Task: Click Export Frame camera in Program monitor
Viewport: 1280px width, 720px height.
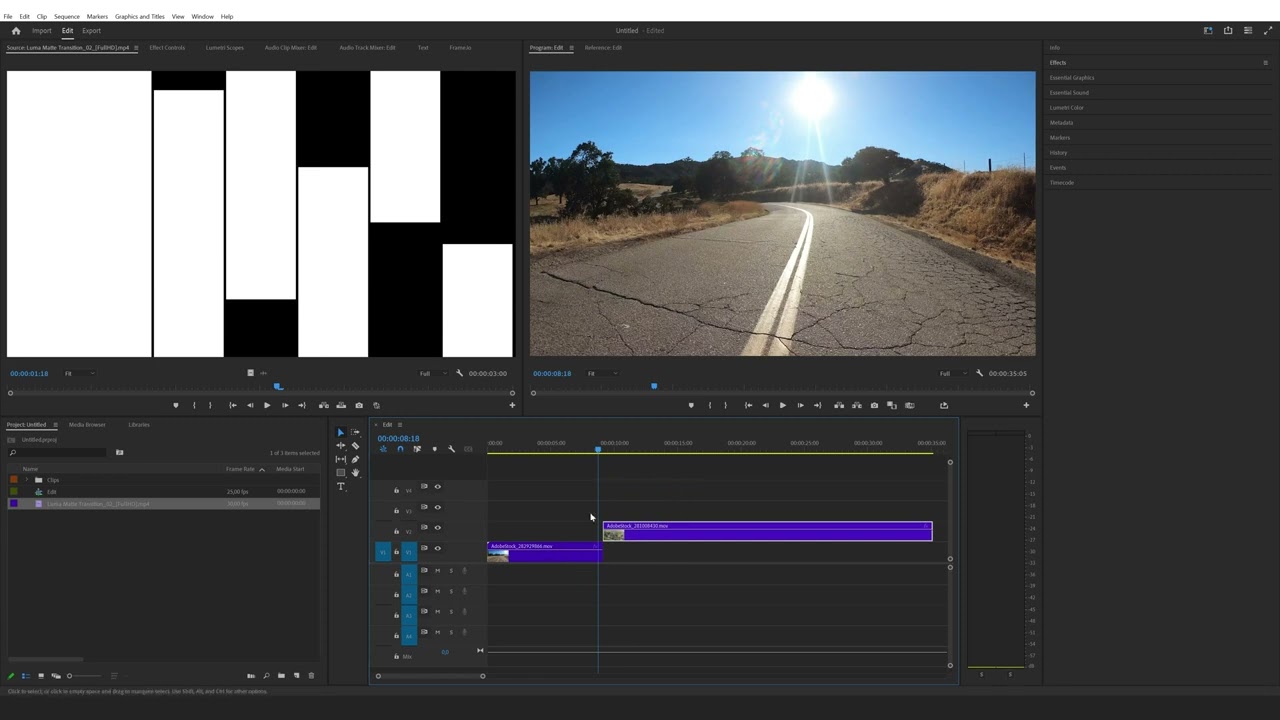Action: pyautogui.click(x=874, y=405)
